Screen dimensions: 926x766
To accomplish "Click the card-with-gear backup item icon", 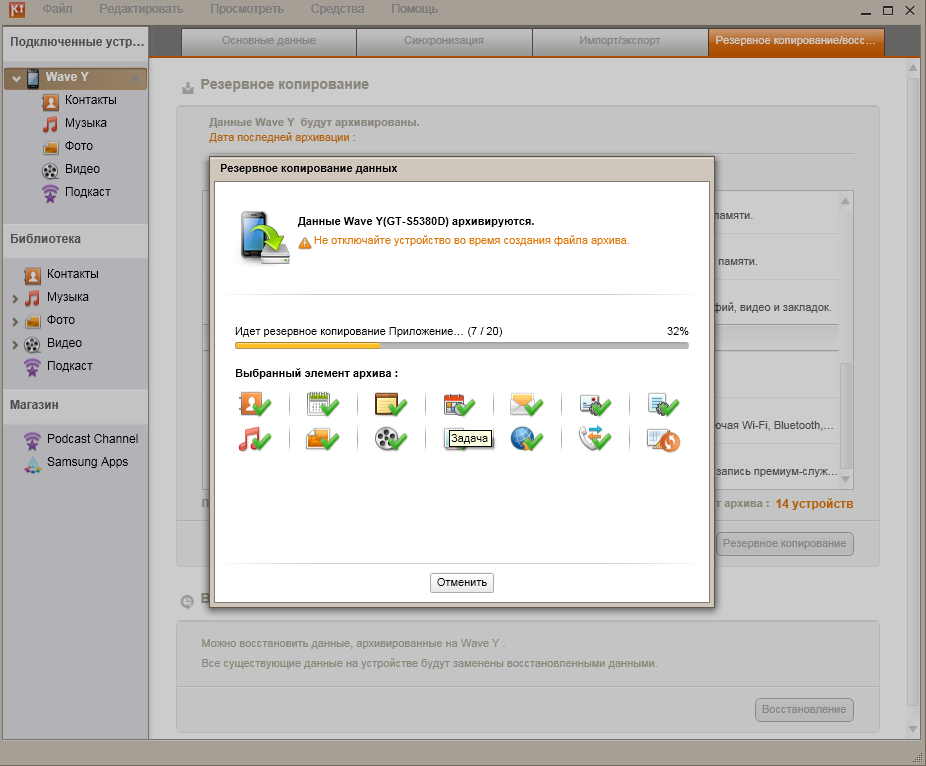I will coord(595,405).
